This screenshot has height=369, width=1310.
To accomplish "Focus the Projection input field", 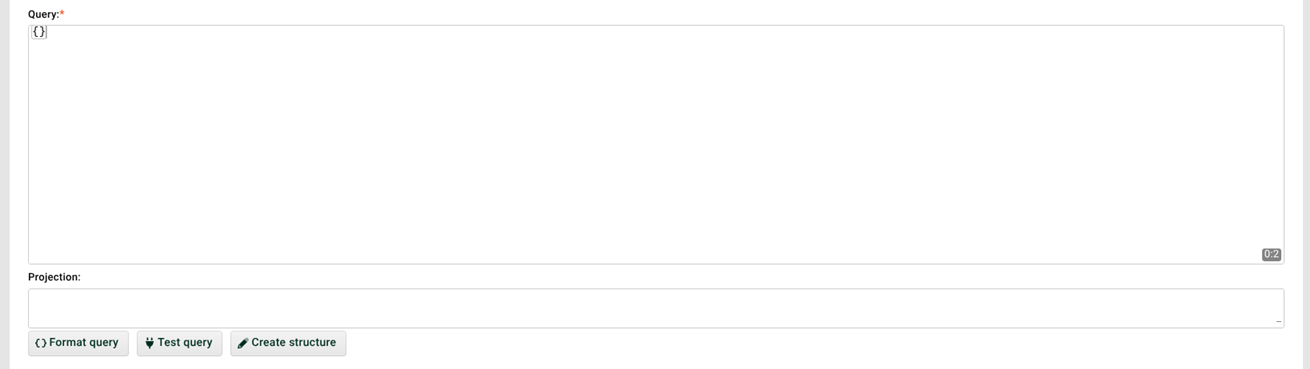I will tap(656, 308).
